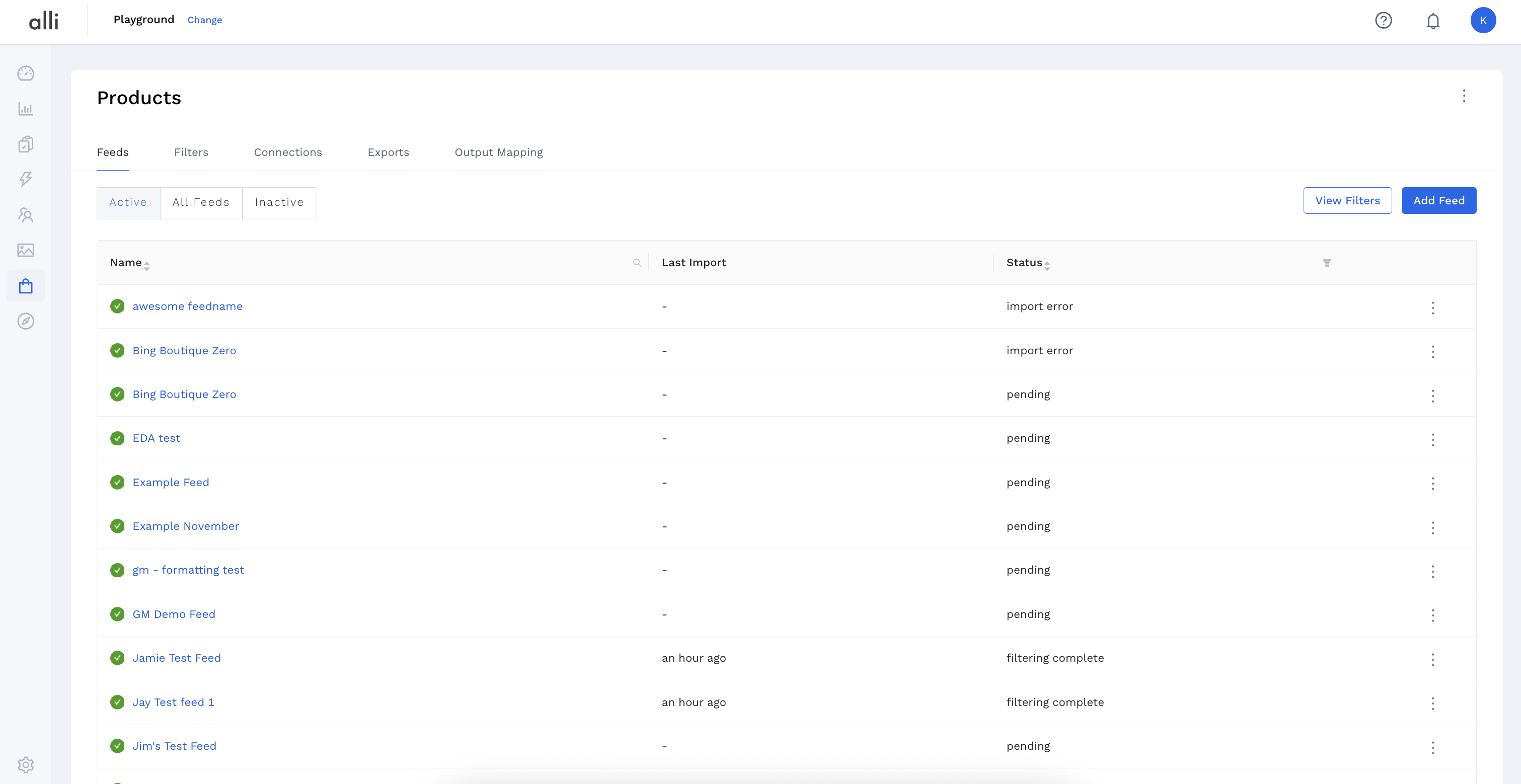Open the bar chart reports sidebar icon

(x=25, y=109)
